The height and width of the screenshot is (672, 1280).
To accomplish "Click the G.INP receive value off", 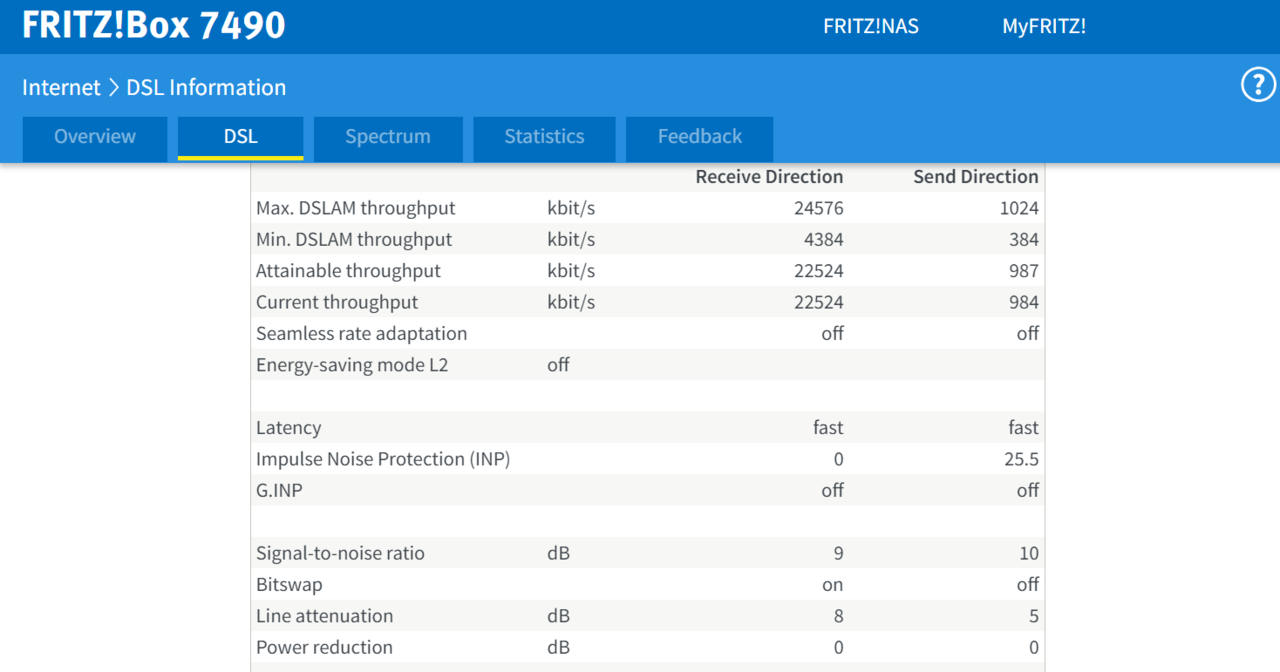I will [x=832, y=490].
